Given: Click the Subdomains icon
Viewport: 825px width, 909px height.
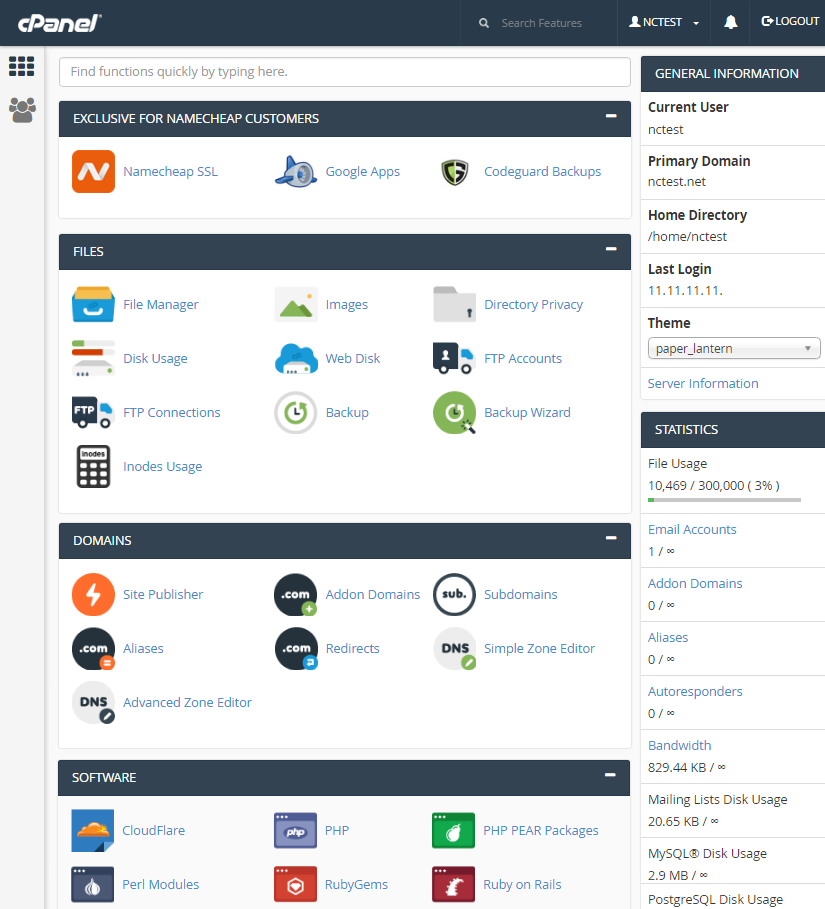Looking at the screenshot, I should point(455,594).
